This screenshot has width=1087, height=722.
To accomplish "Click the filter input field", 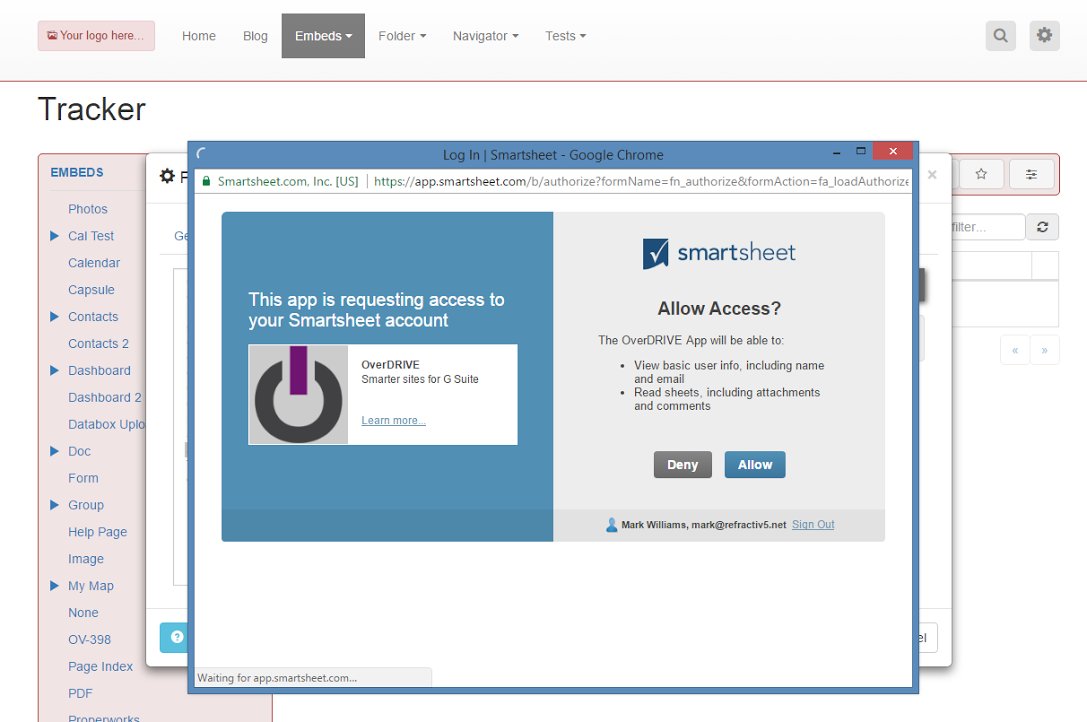I will click(x=987, y=227).
